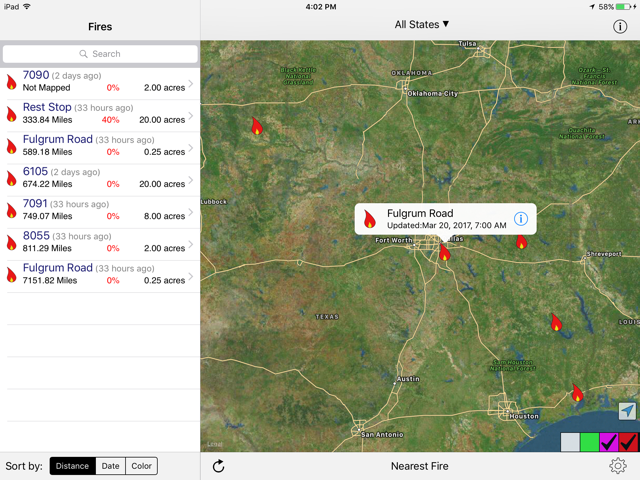This screenshot has width=640, height=480.
Task: Tap '811.29 Miles' distance text
Action: [x=47, y=249]
